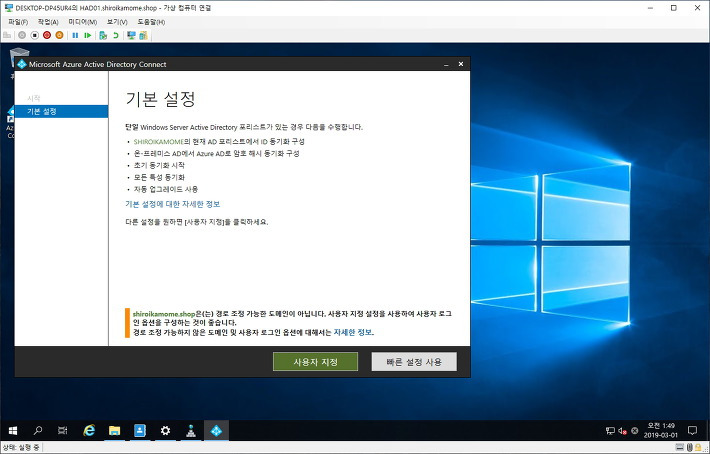Open the Action Center notification icon
The width and height of the screenshot is (710, 454).
click(x=692, y=430)
